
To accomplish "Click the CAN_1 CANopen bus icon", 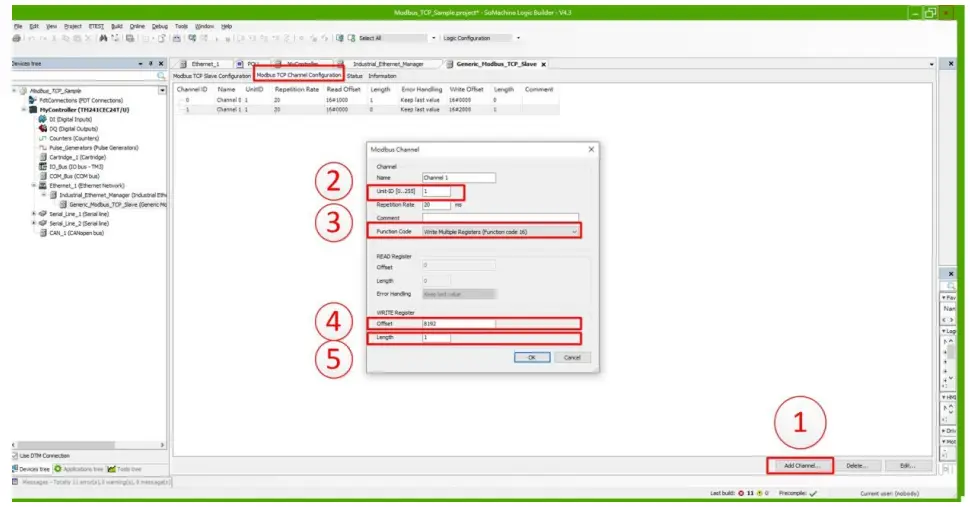I will (43, 233).
